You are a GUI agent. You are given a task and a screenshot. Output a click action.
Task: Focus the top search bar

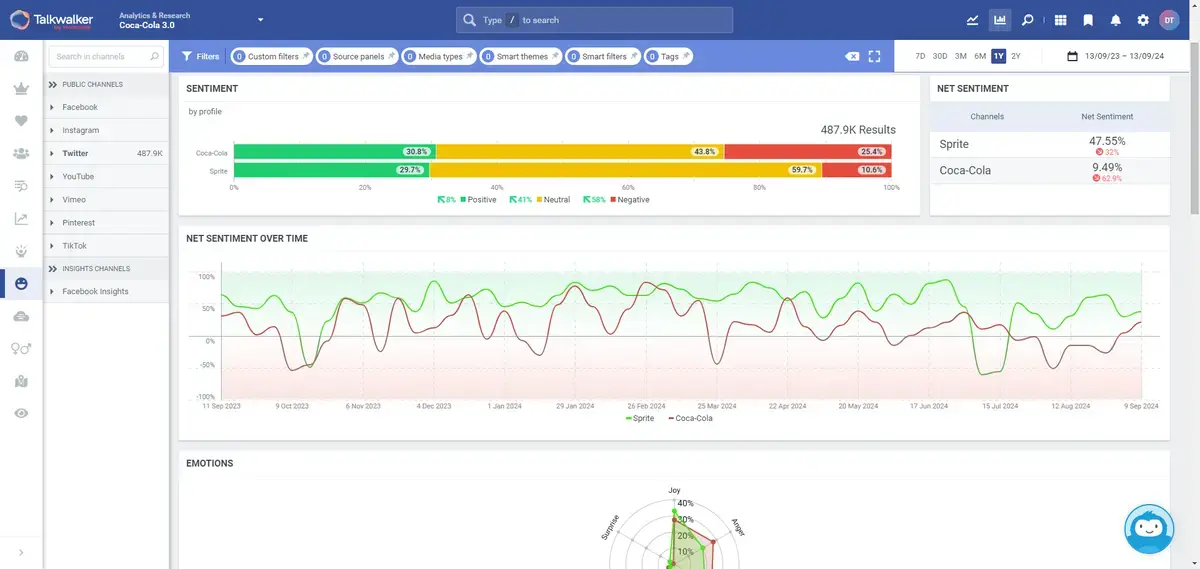(x=594, y=20)
